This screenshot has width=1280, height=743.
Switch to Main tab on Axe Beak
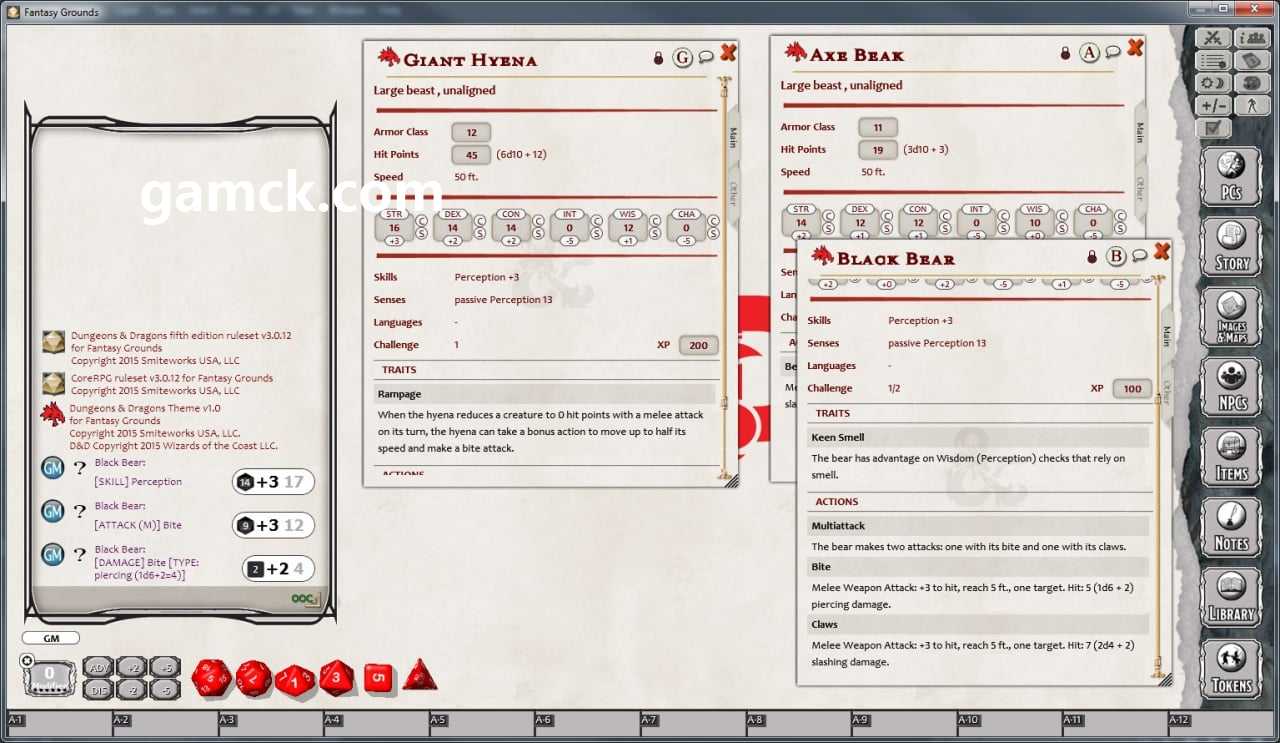(x=1139, y=131)
